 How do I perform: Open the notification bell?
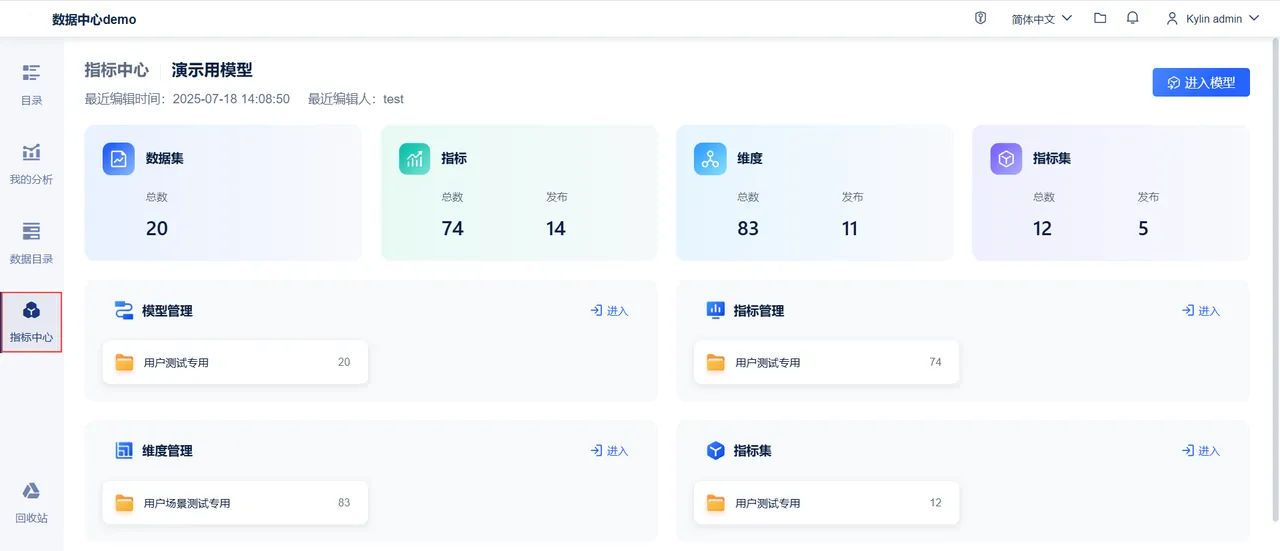click(x=1132, y=18)
